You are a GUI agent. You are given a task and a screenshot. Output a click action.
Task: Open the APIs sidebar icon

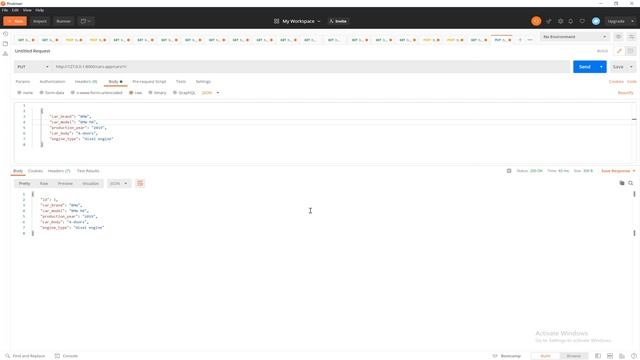point(5,53)
